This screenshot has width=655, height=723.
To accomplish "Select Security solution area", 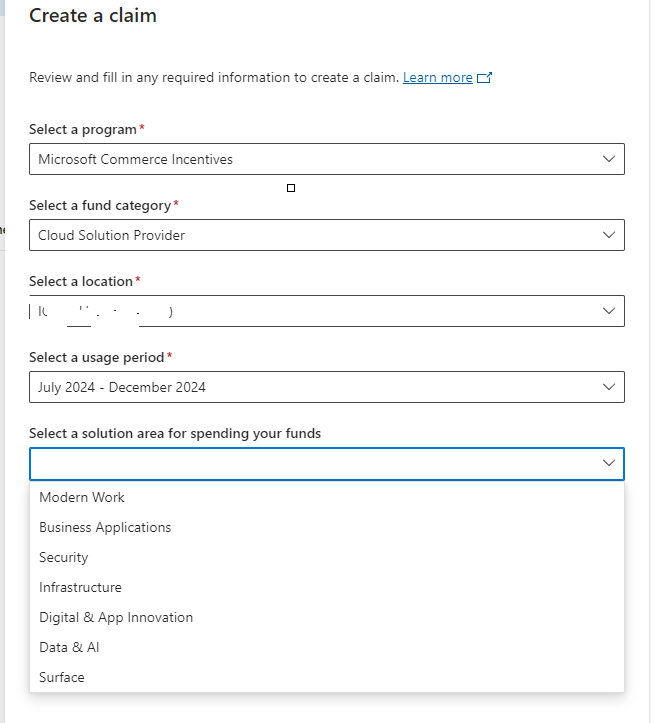I will (327, 557).
